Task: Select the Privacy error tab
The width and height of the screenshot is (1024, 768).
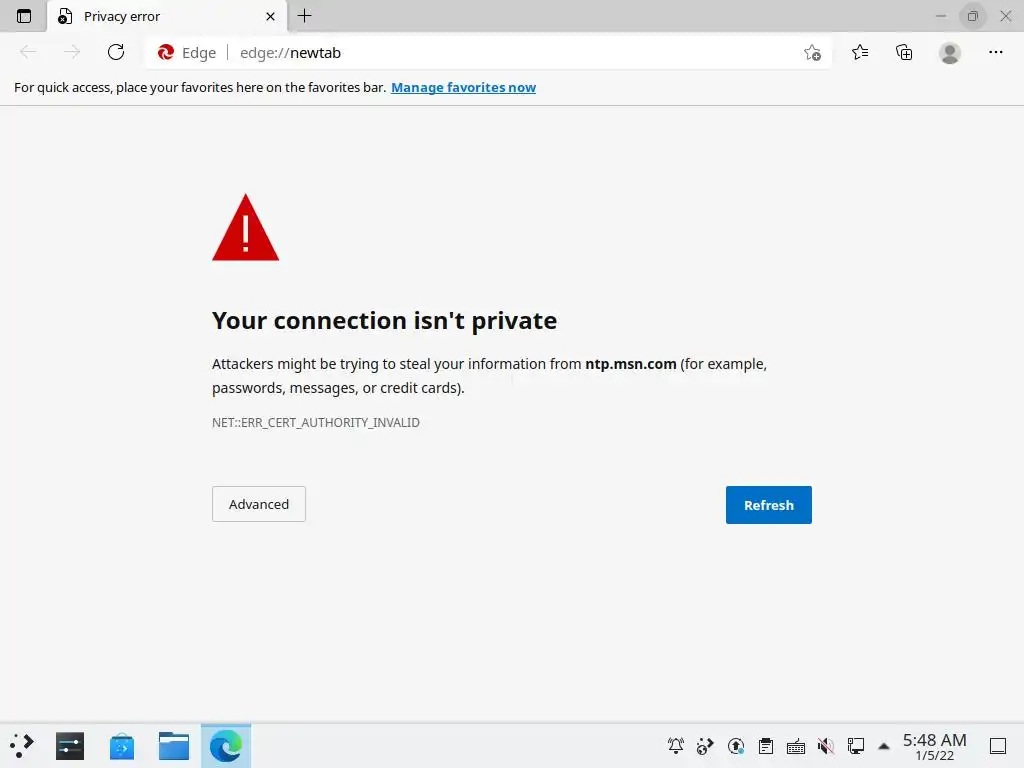Action: (x=167, y=16)
